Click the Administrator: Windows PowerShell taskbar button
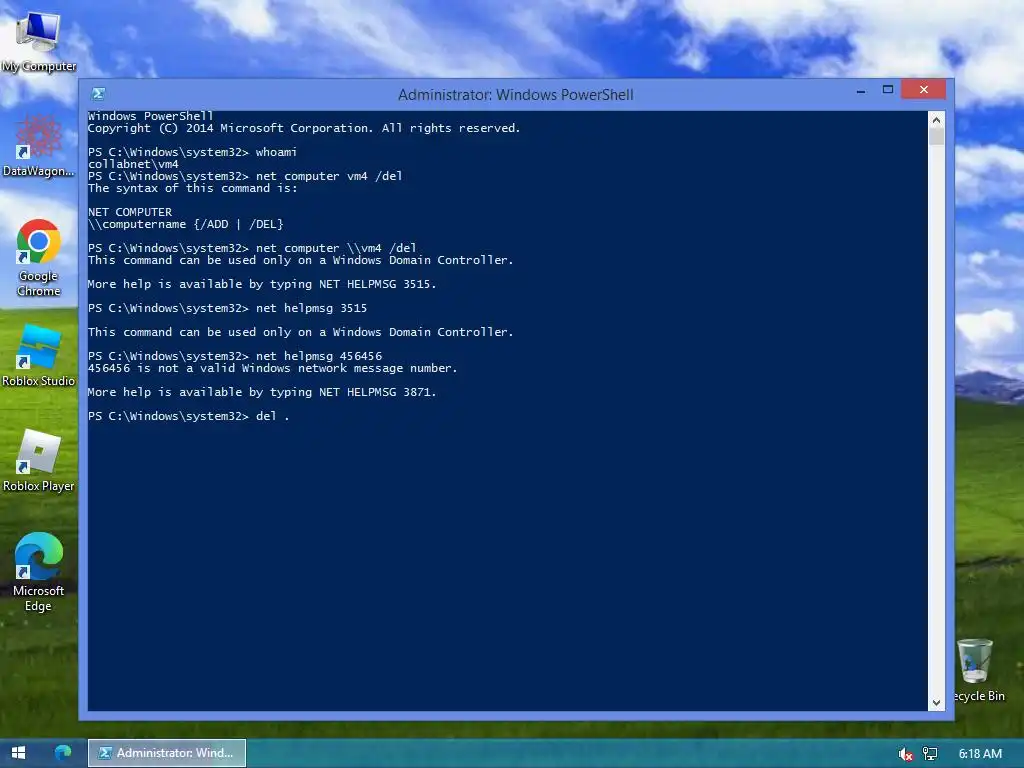 pyautogui.click(x=167, y=753)
